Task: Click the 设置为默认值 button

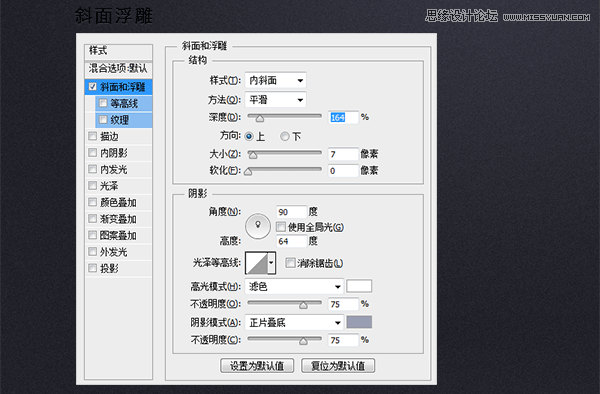Action: [257, 366]
